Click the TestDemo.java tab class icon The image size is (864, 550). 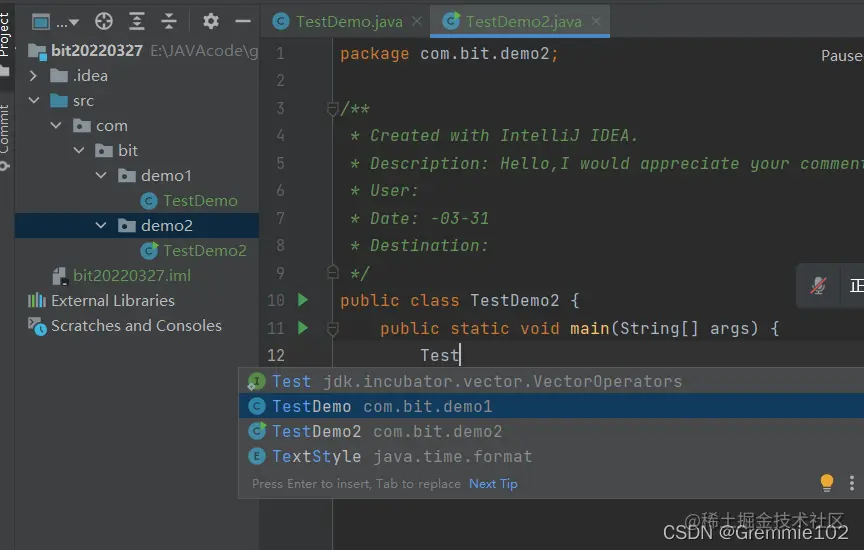pos(281,21)
